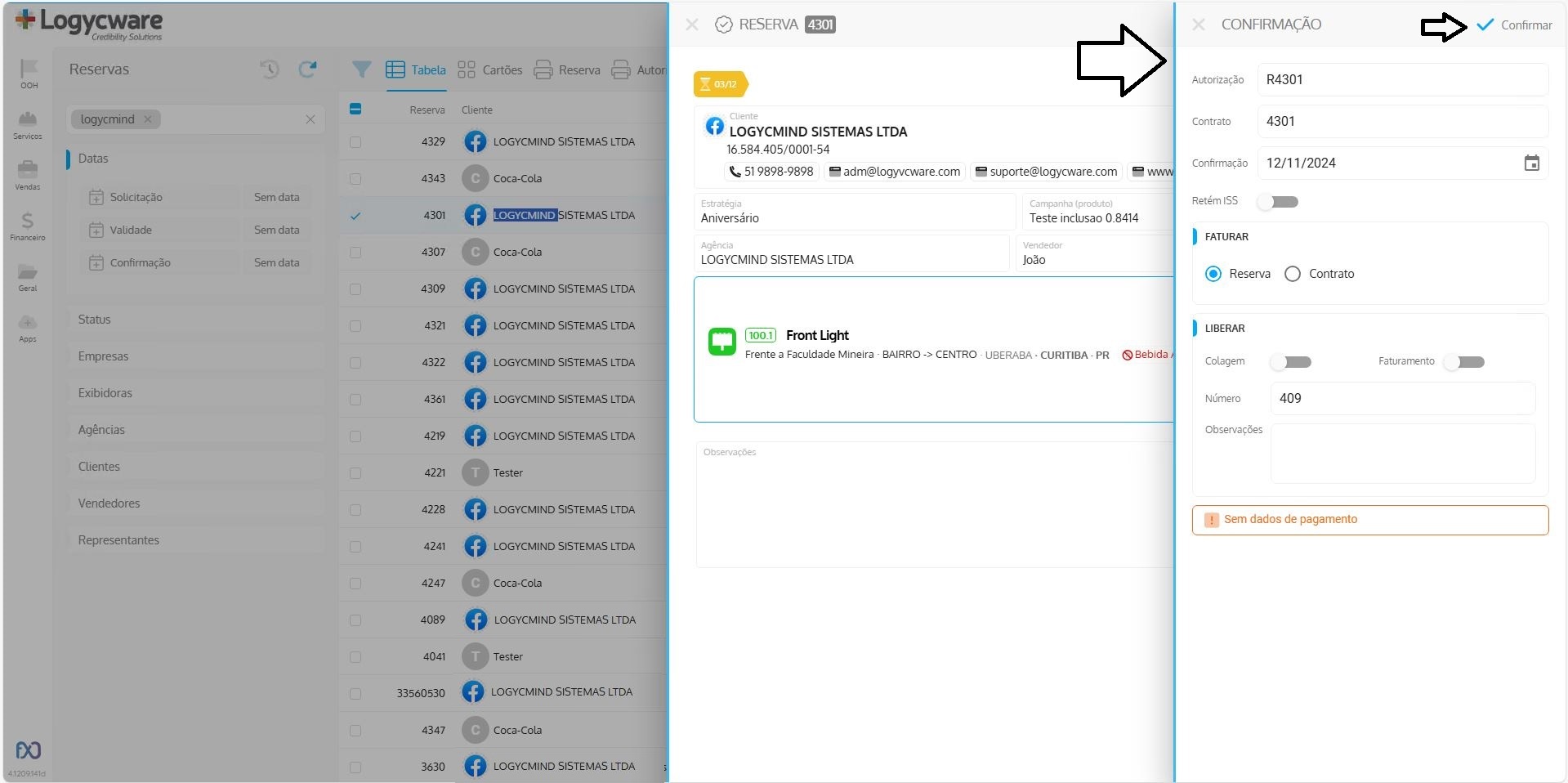Click the refresh icon in Reservas header
This screenshot has width=1568, height=783.
click(x=307, y=69)
